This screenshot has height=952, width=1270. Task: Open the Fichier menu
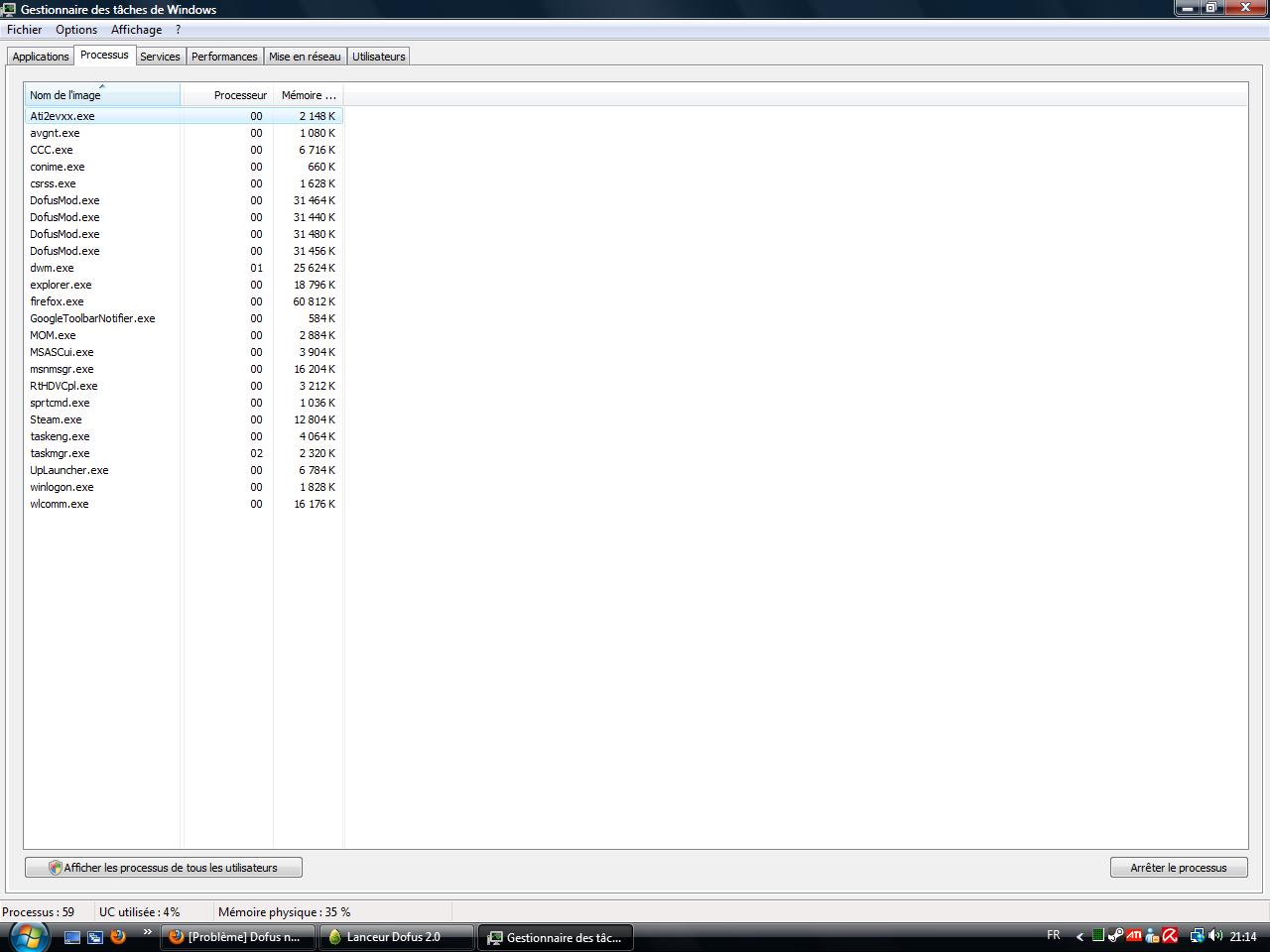point(25,30)
